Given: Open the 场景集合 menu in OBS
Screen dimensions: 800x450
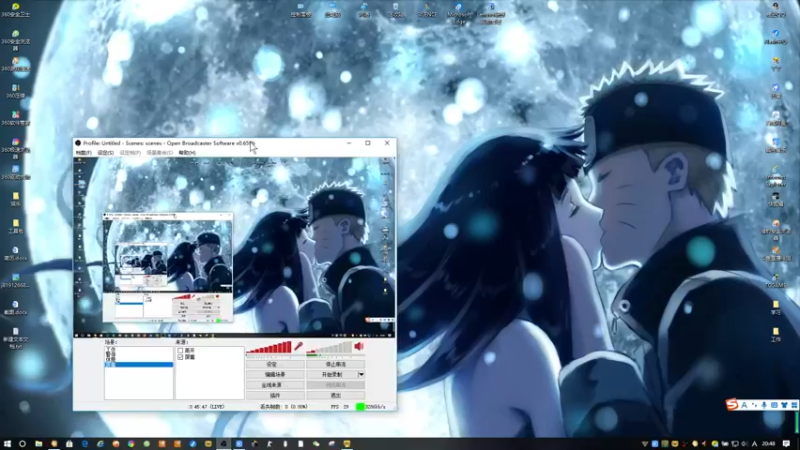Looking at the screenshot, I should (x=159, y=153).
